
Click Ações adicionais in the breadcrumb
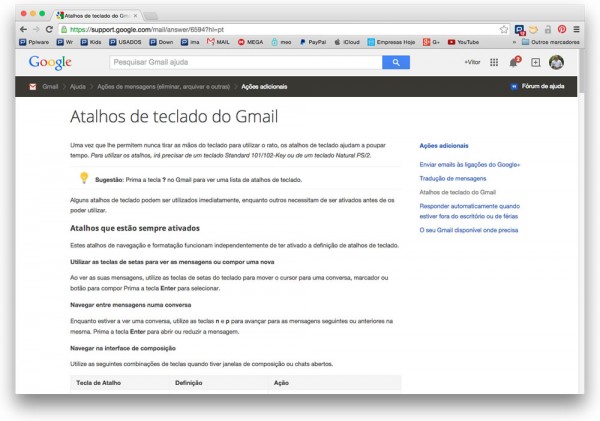click(x=264, y=87)
